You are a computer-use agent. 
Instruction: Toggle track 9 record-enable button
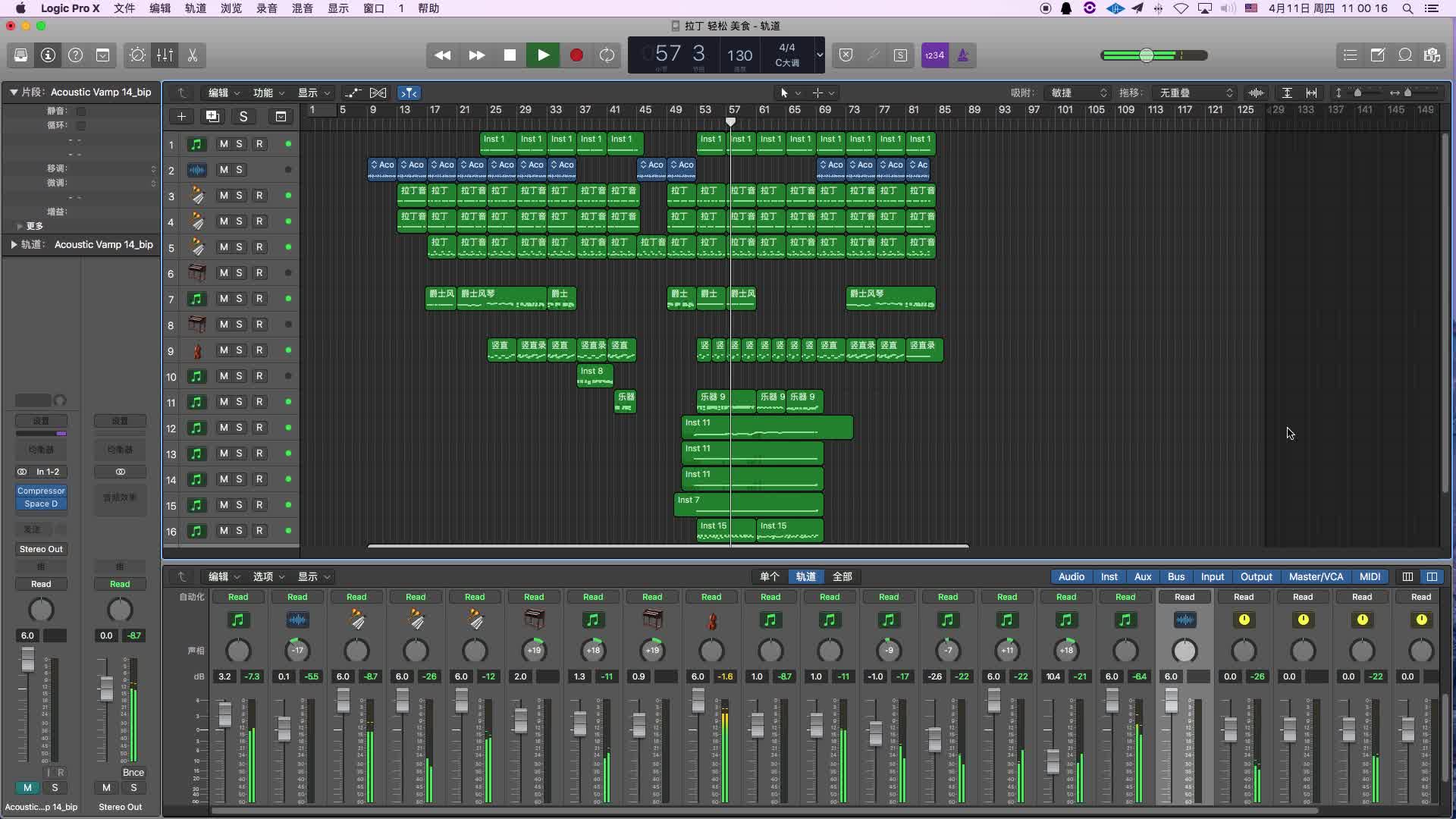tap(259, 350)
